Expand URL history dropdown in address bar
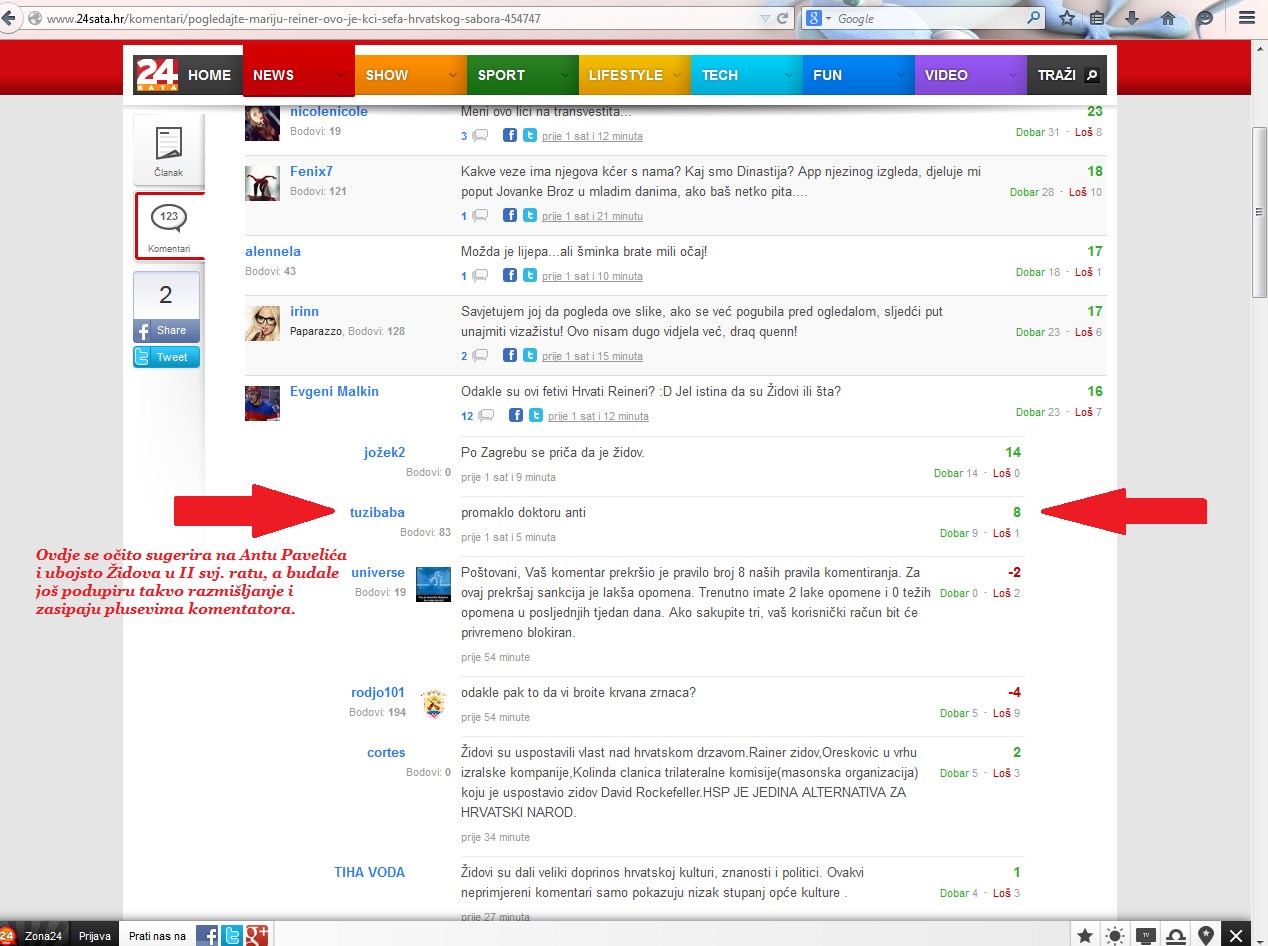Screen dimensions: 1268x946 765,19
